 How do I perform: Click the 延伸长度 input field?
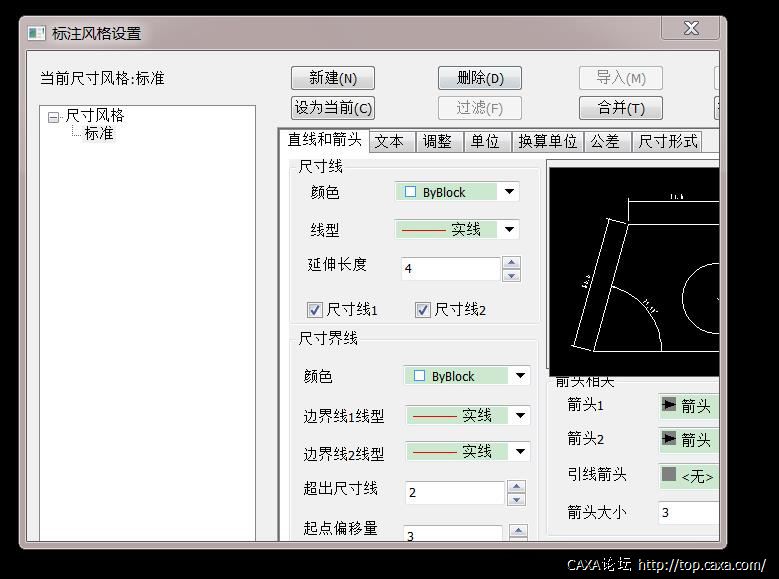(451, 269)
